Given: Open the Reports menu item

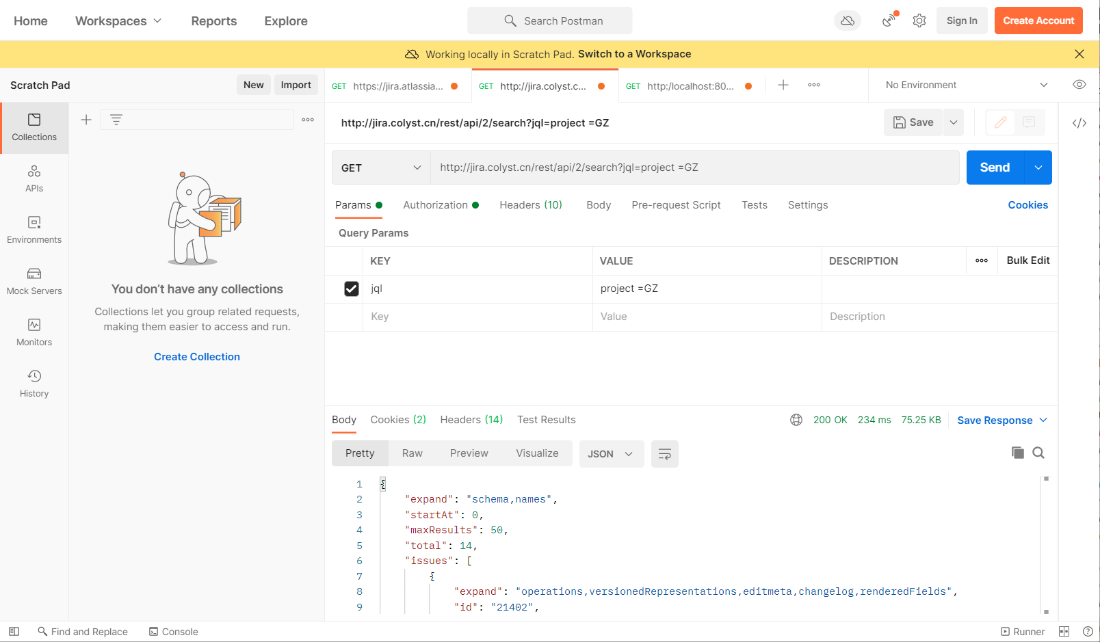Looking at the screenshot, I should pyautogui.click(x=214, y=21).
